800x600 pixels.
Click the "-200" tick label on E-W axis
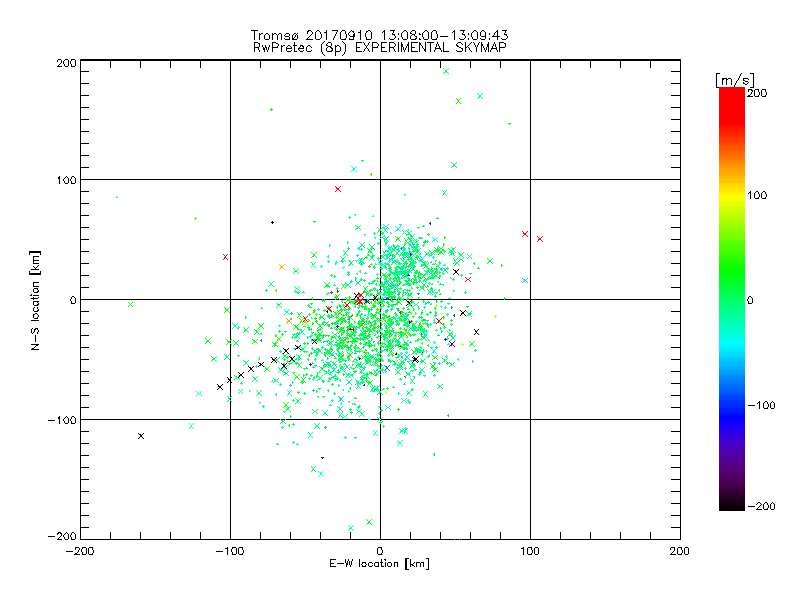(80, 551)
